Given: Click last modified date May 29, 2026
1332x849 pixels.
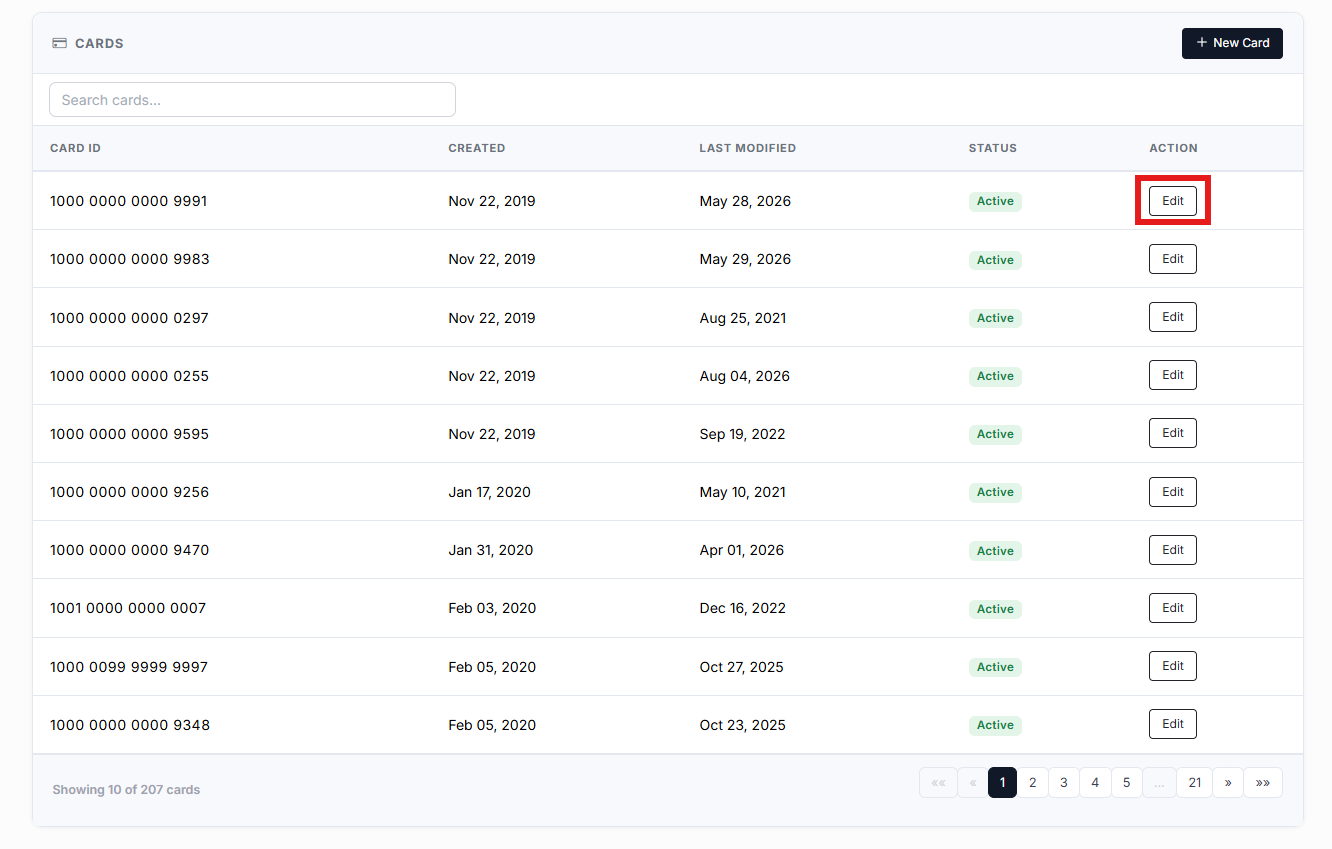Looking at the screenshot, I should click(x=745, y=259).
